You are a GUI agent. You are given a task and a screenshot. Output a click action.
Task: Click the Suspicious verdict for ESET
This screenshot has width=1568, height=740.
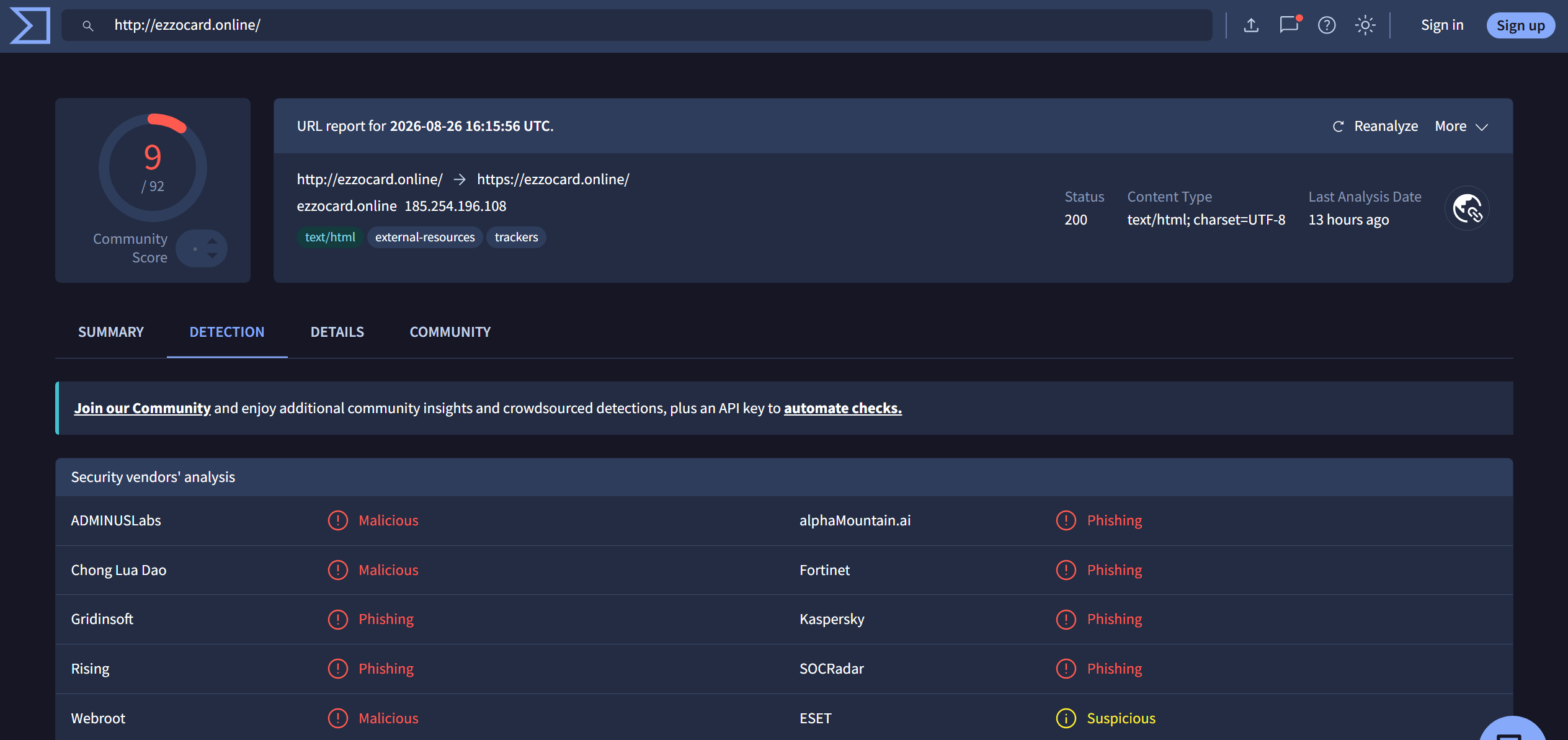click(1121, 718)
